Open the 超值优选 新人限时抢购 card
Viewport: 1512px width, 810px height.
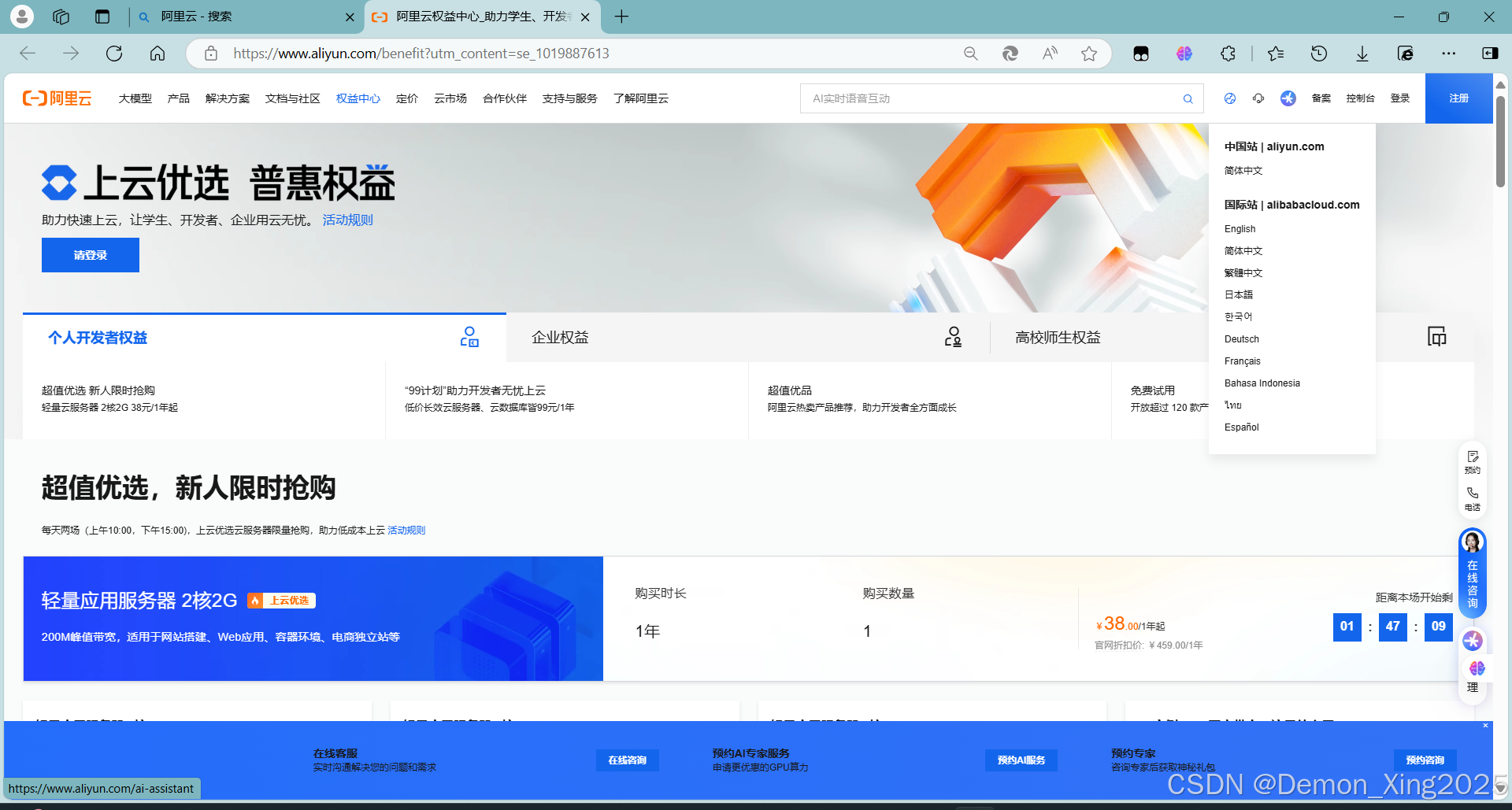coord(204,399)
